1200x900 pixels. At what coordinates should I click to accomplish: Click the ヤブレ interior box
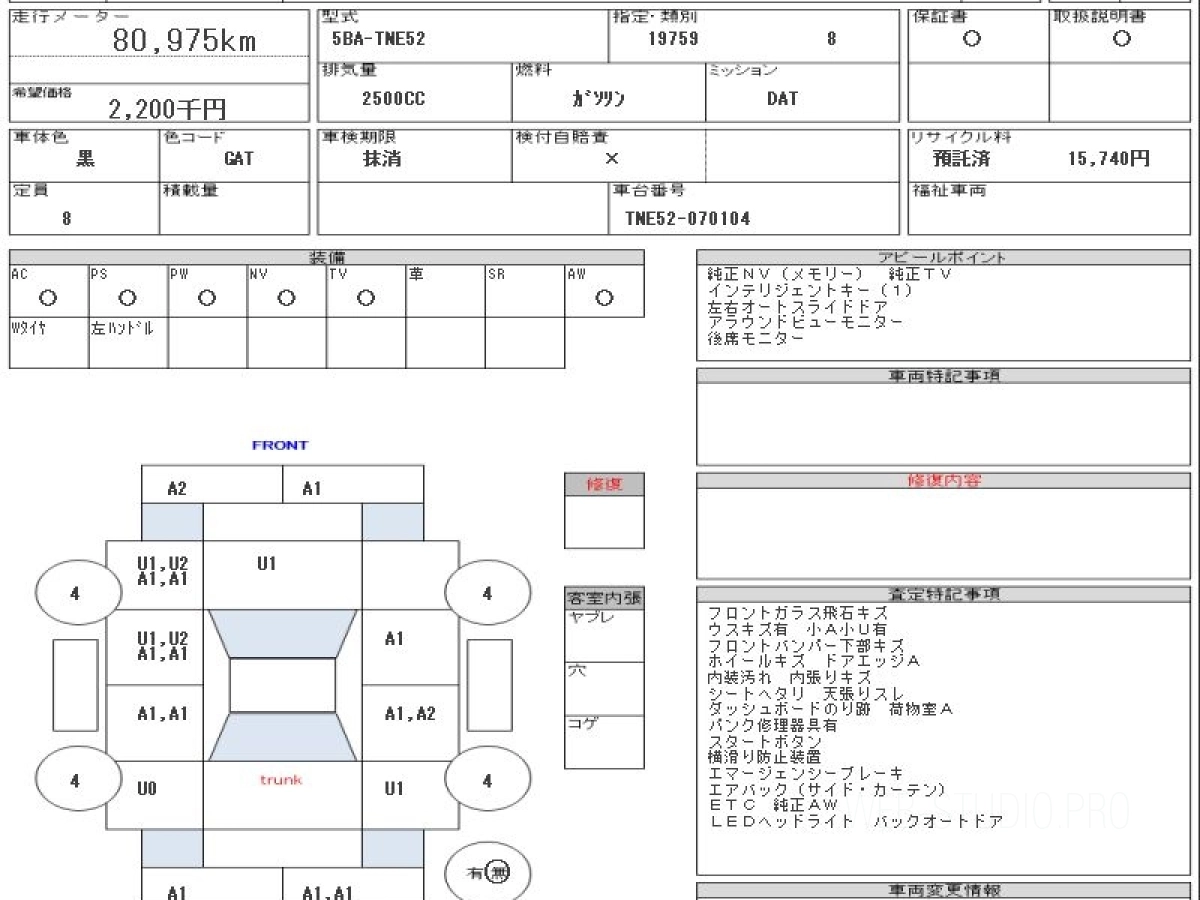click(x=604, y=635)
